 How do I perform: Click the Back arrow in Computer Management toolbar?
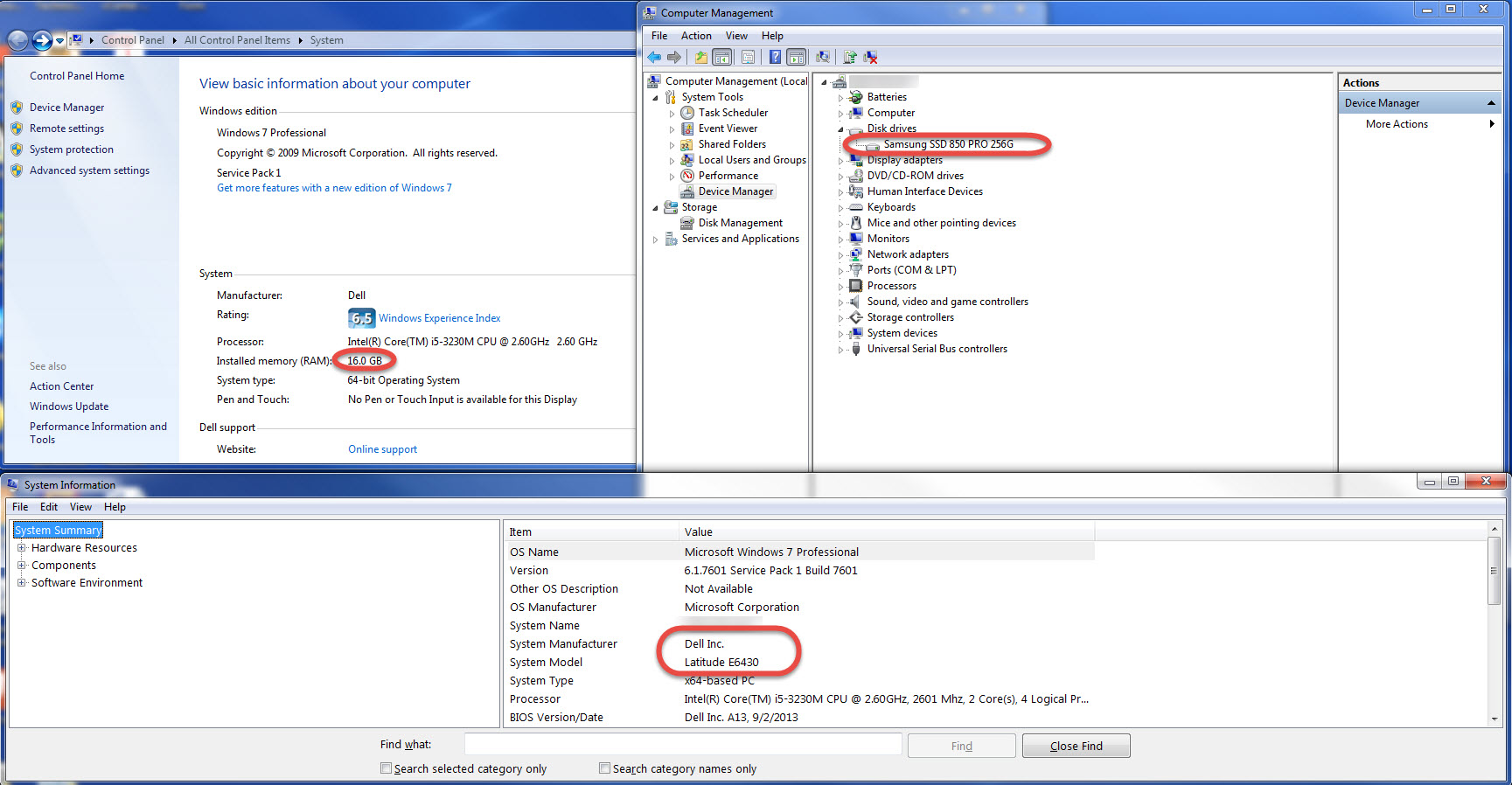pyautogui.click(x=654, y=58)
